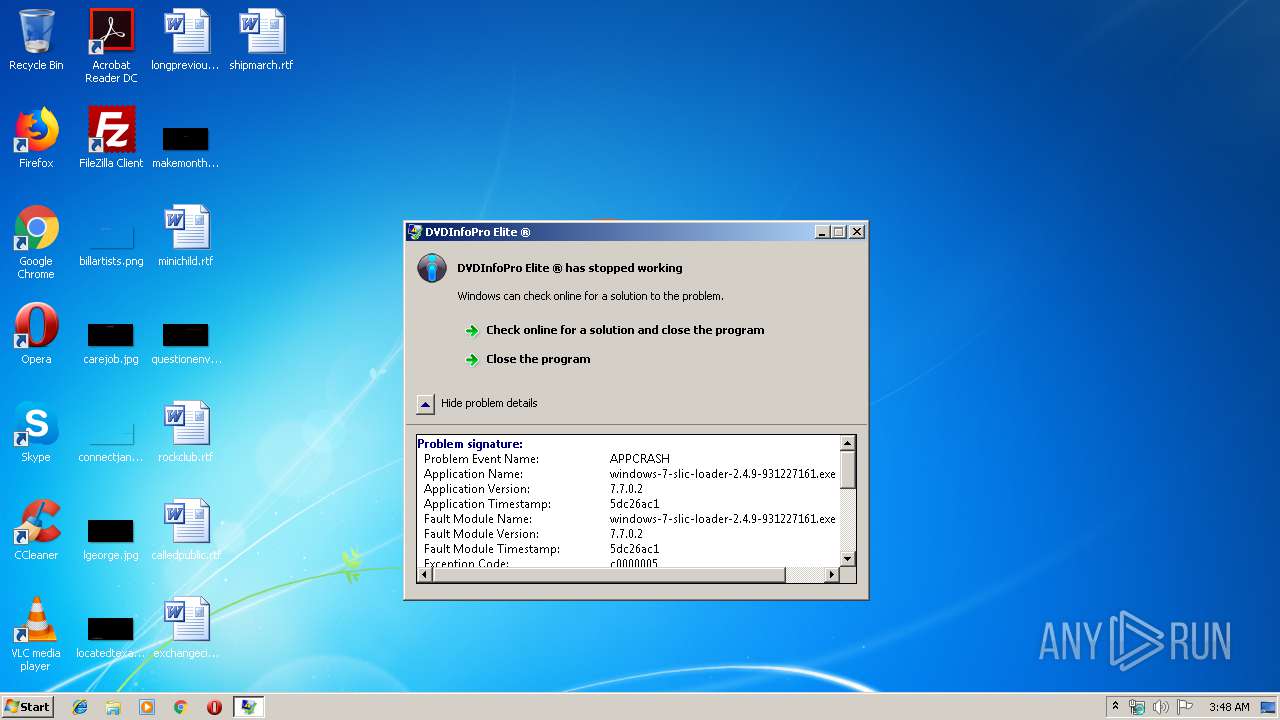Viewport: 1280px width, 720px height.
Task: Select the connectjan file icon
Action: (111, 442)
